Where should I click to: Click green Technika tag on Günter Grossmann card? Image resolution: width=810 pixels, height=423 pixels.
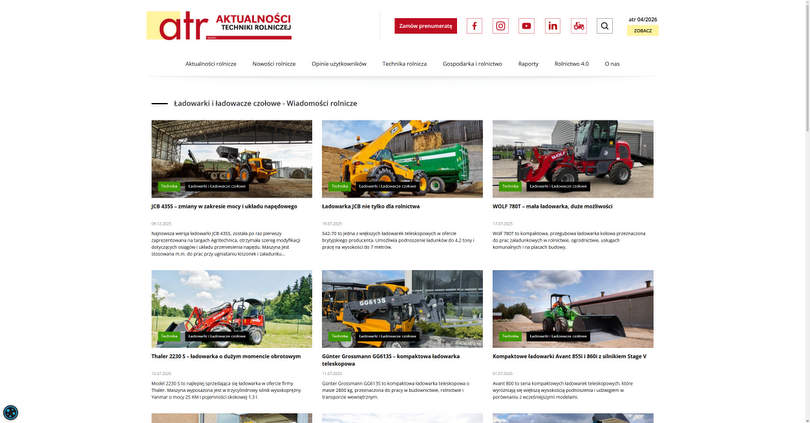point(340,336)
